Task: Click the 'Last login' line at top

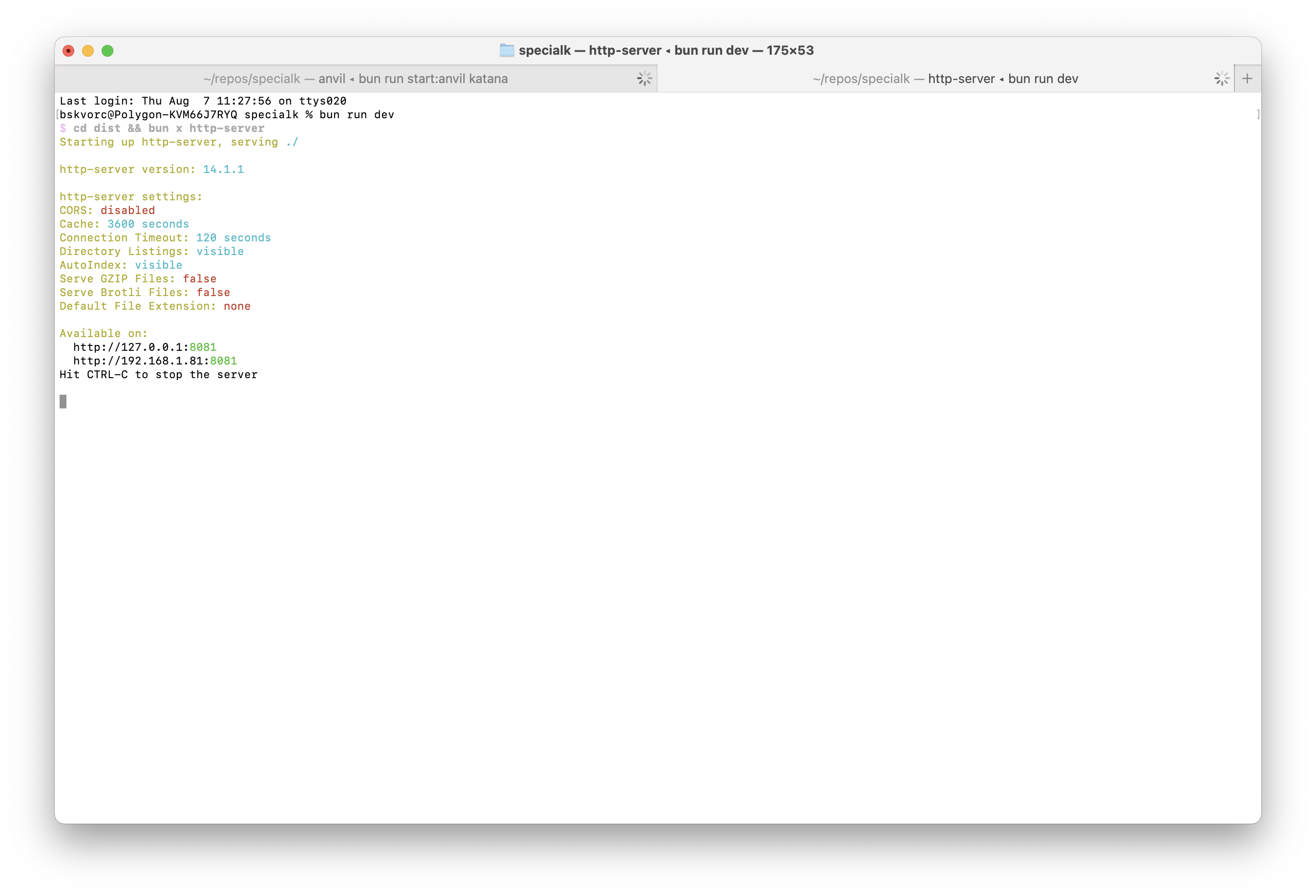Action: (x=203, y=101)
